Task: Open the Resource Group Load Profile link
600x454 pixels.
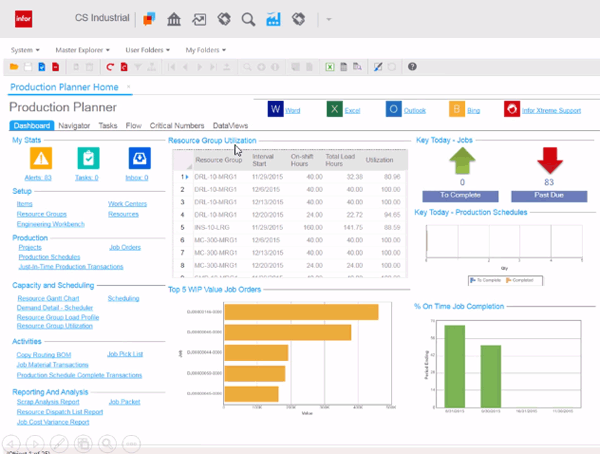Action: 58,317
